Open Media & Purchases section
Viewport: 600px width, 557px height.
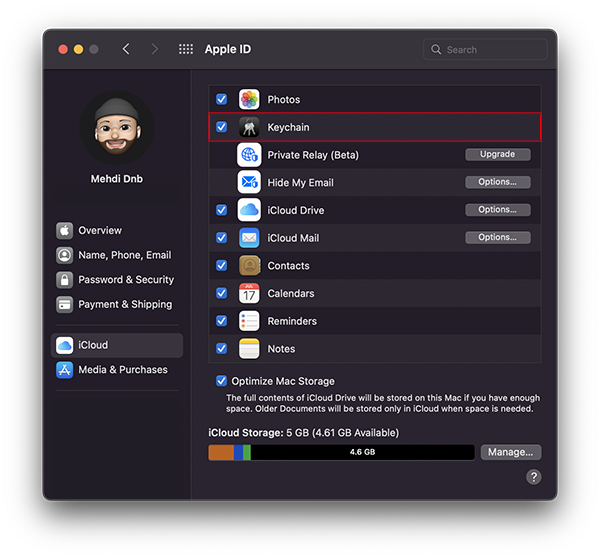(117, 370)
